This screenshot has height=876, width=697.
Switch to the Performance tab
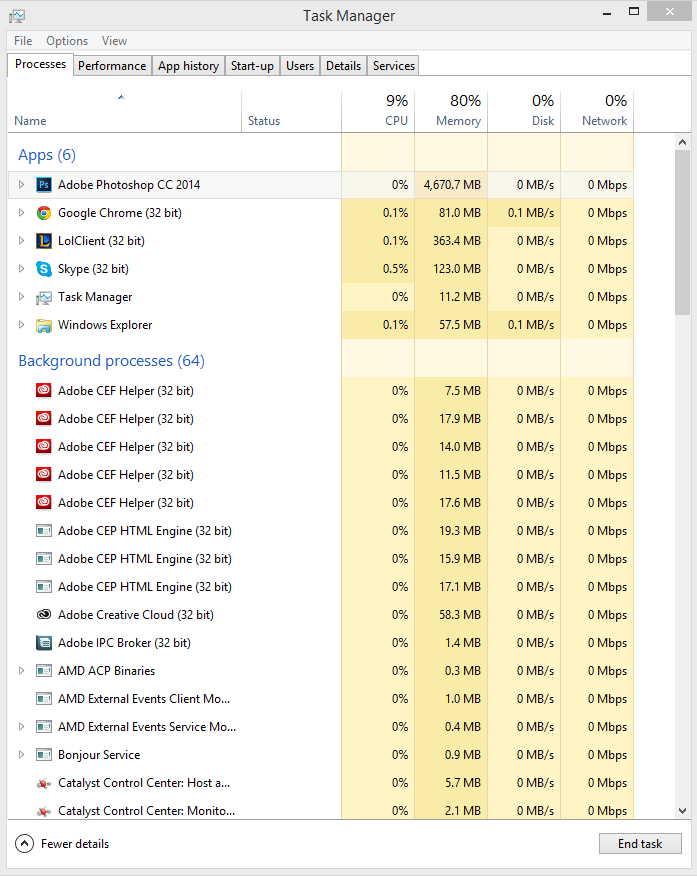point(112,66)
